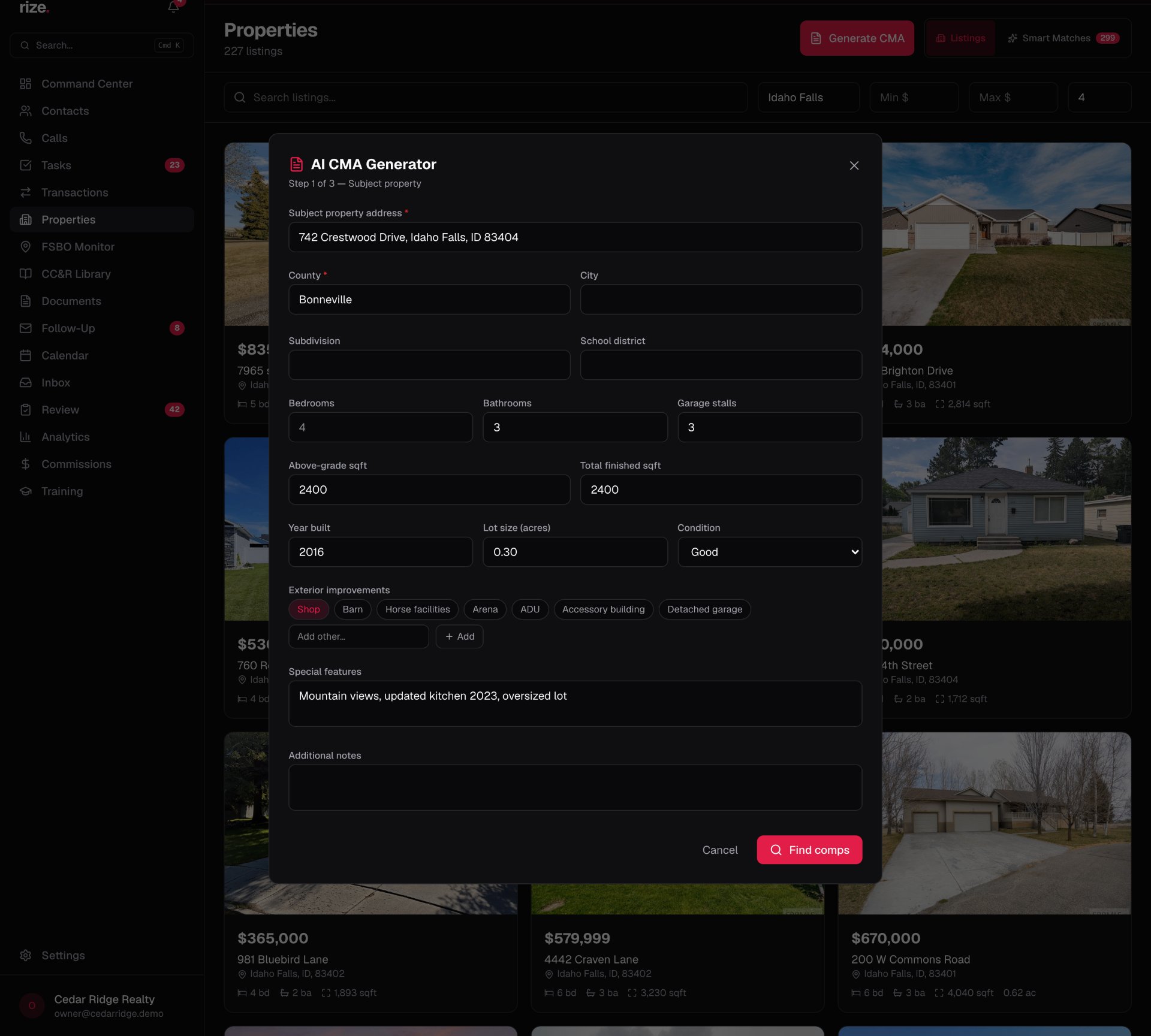Image resolution: width=1151 pixels, height=1036 pixels.
Task: Click the empty City field
Action: (x=721, y=300)
